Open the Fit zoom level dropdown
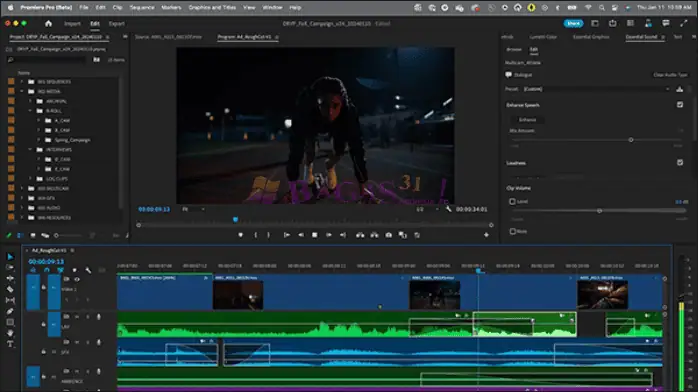Screen dimensions: 698x392 point(193,209)
